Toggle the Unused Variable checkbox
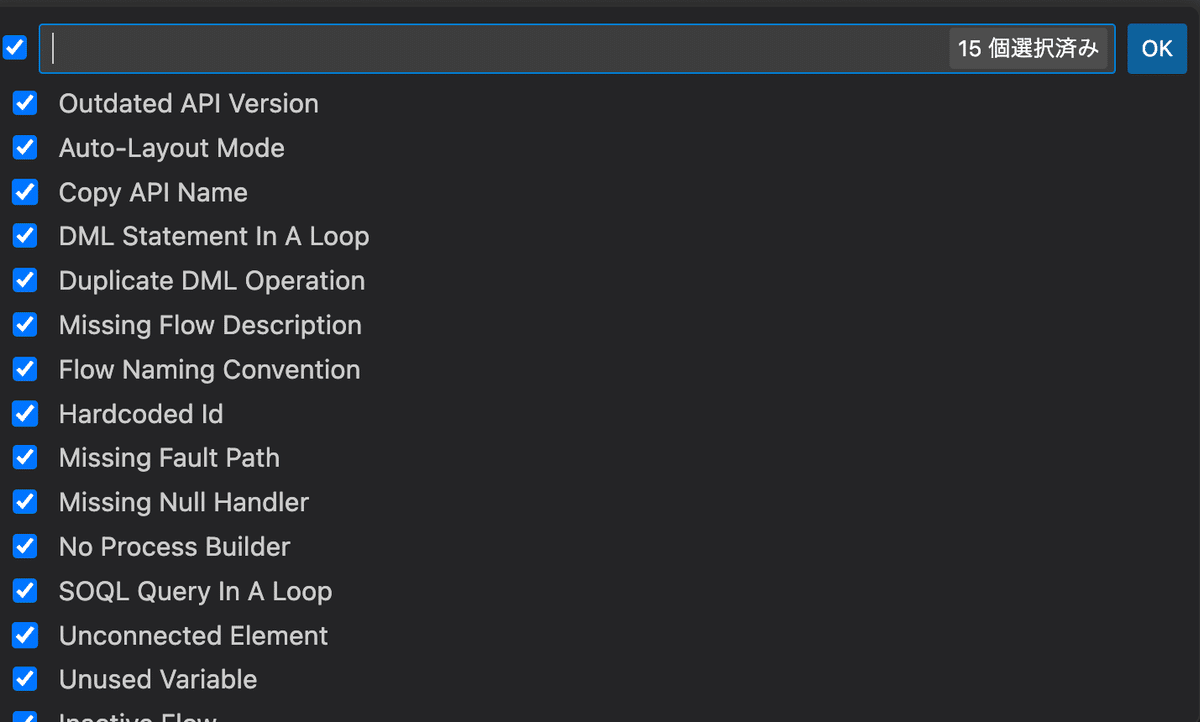This screenshot has height=722, width=1200. [x=24, y=679]
